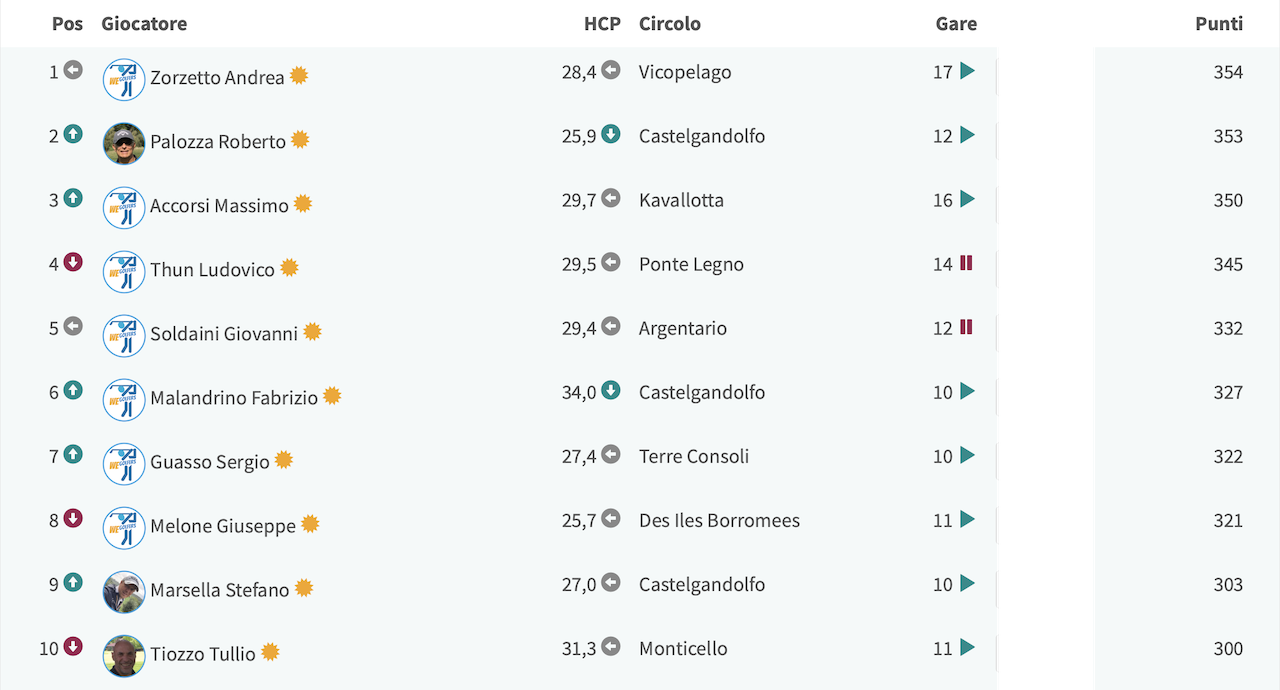
Task: Click the green up arrow at position 2
Action: (73, 134)
